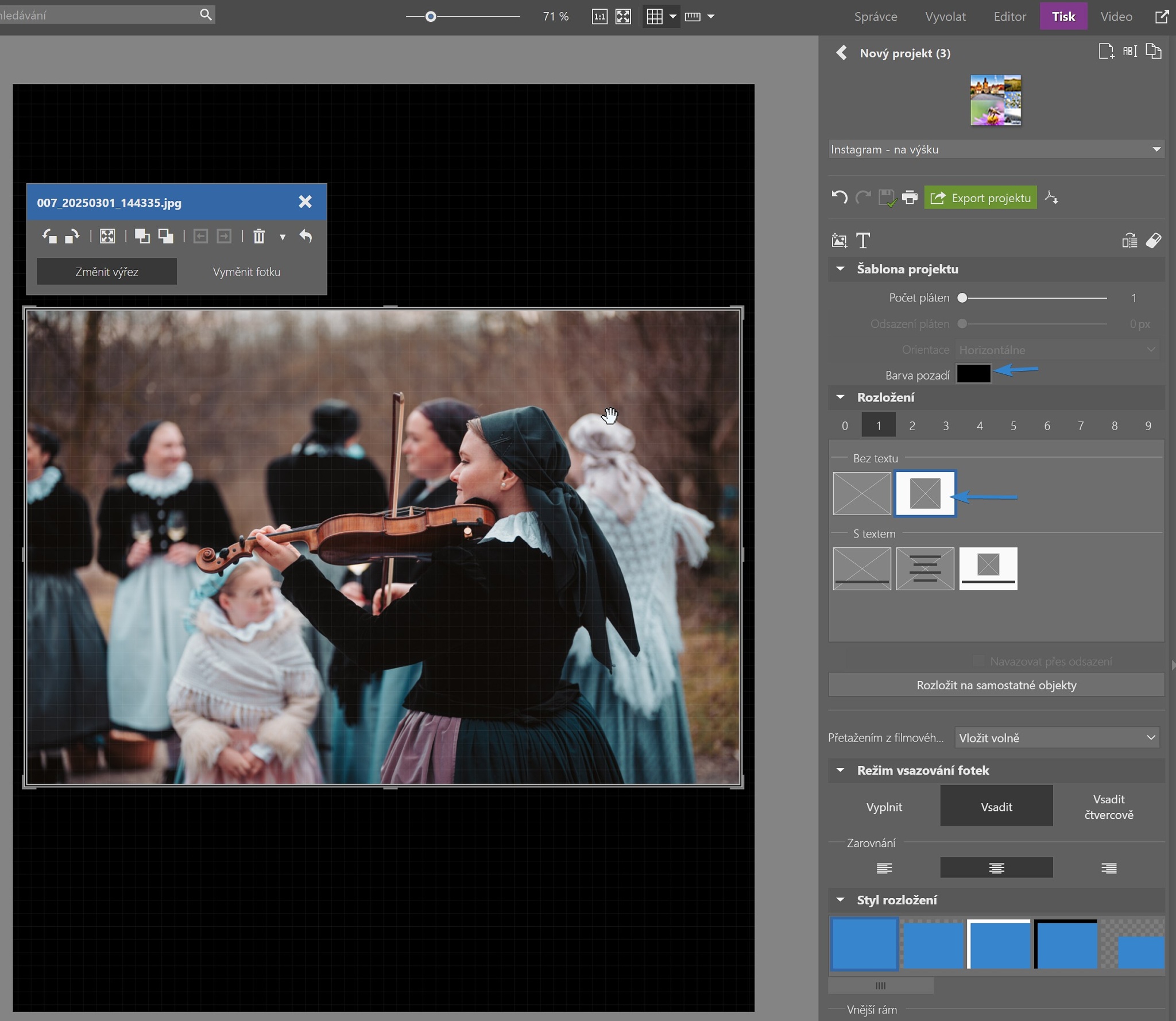The height and width of the screenshot is (1021, 1176).
Task: Switch to the Editor tab
Action: pos(1009,17)
